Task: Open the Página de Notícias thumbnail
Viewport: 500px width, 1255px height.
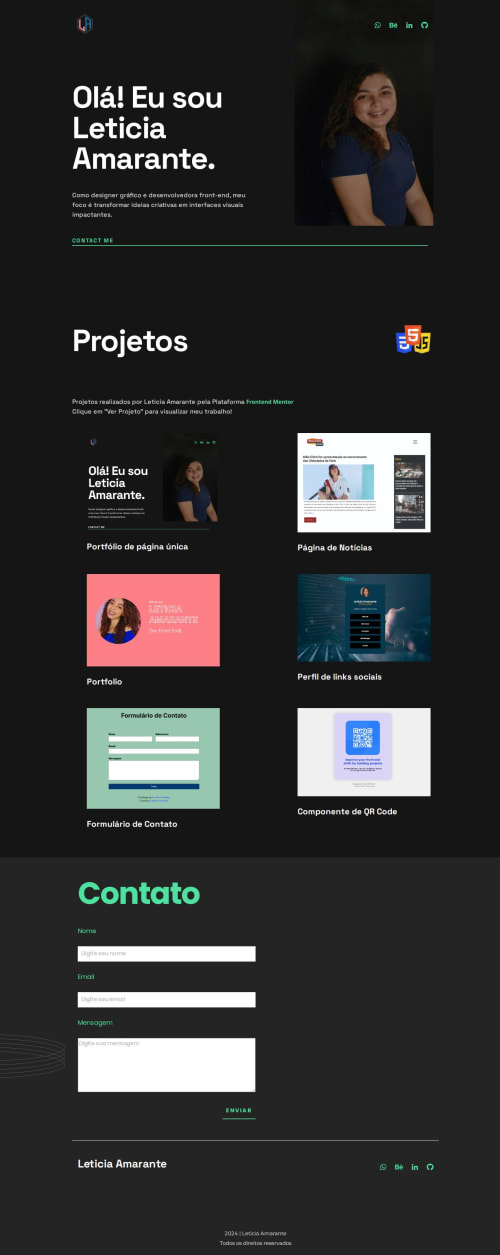Action: (x=364, y=482)
